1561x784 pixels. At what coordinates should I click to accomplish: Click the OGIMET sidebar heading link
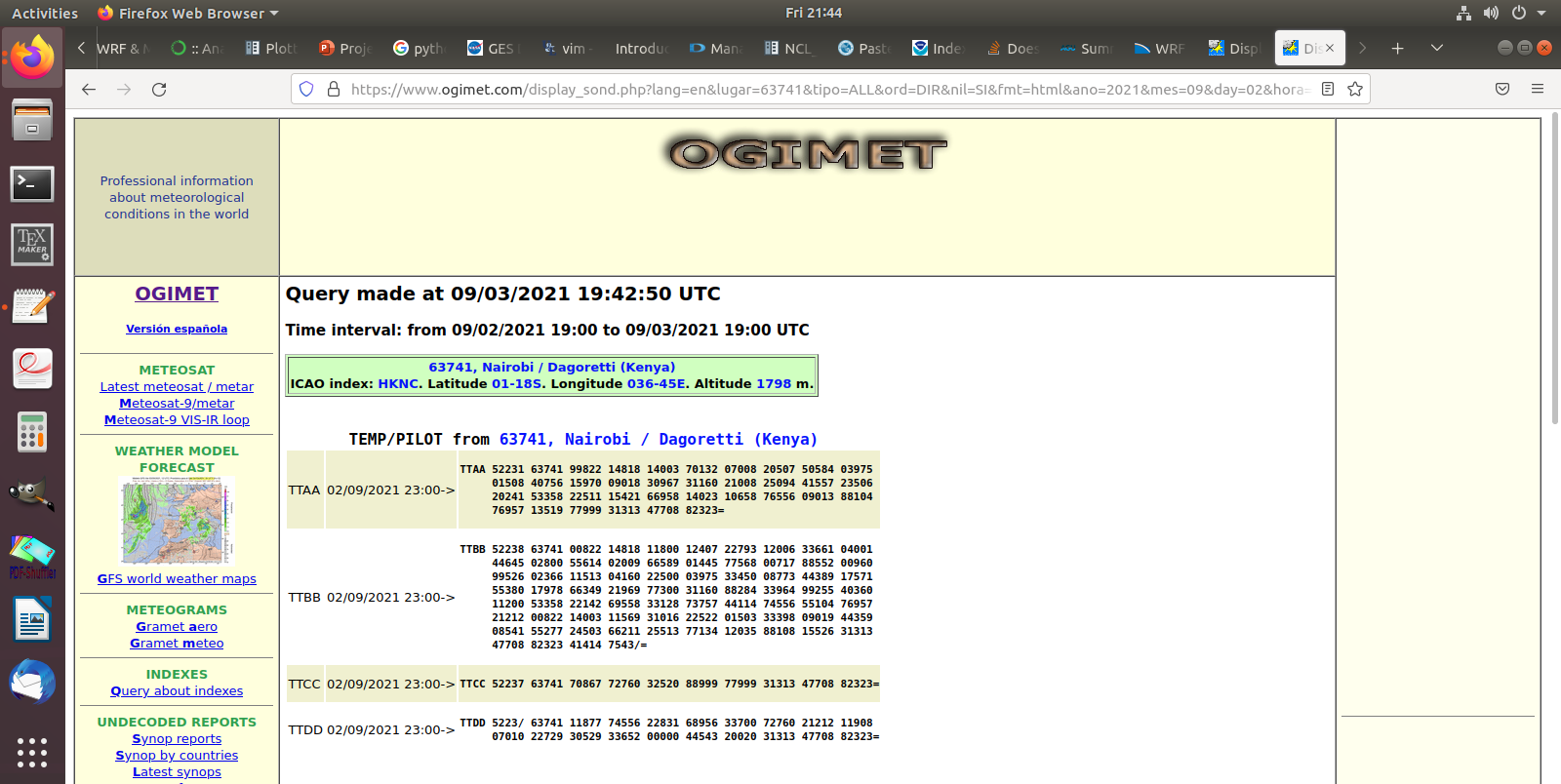(x=177, y=294)
